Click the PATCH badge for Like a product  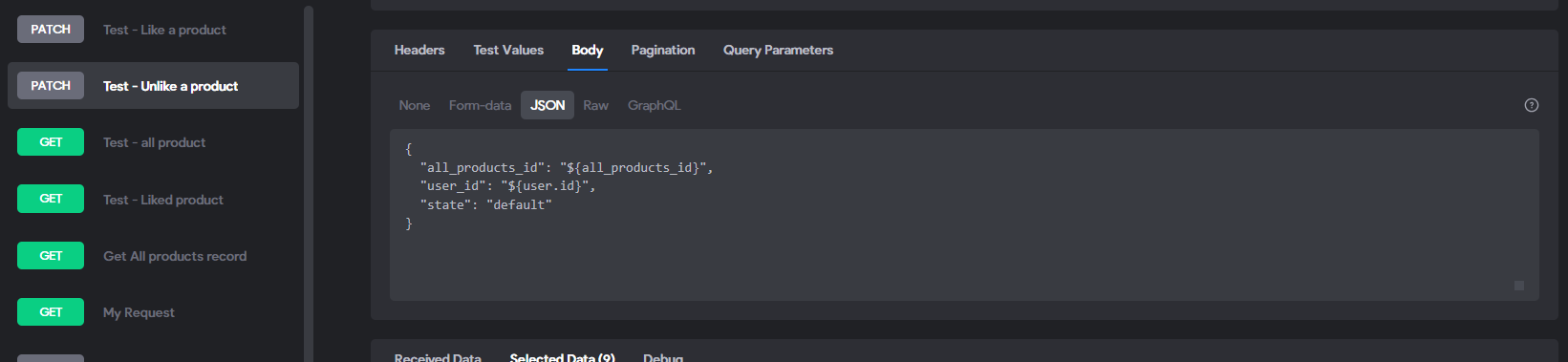coord(51,30)
